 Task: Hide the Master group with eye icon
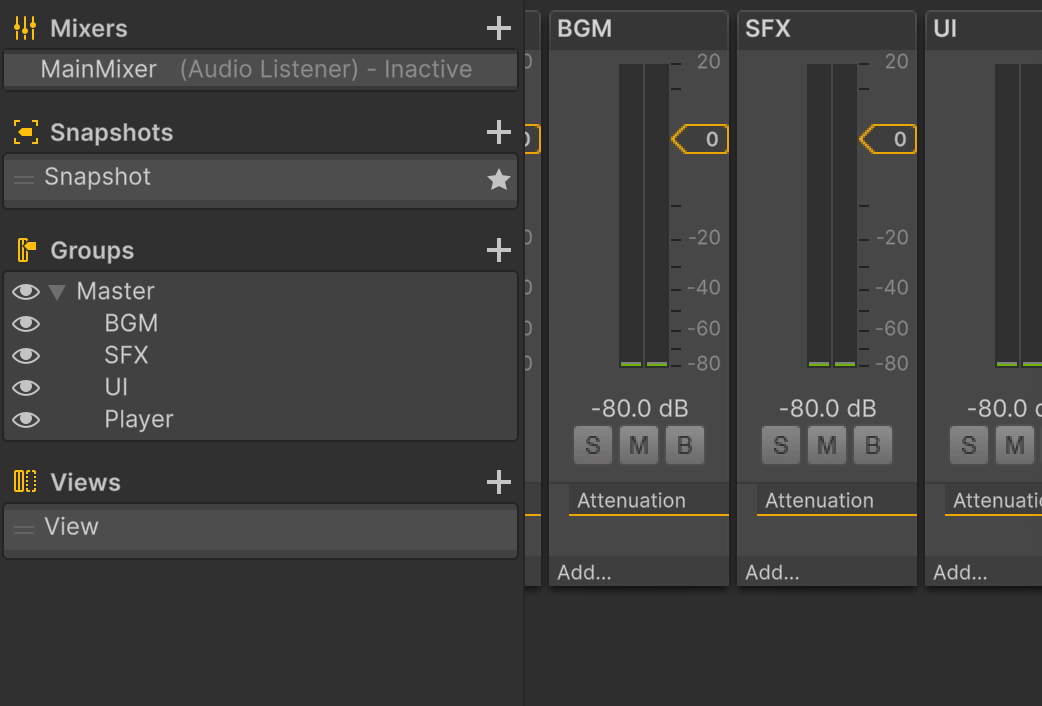(26, 291)
